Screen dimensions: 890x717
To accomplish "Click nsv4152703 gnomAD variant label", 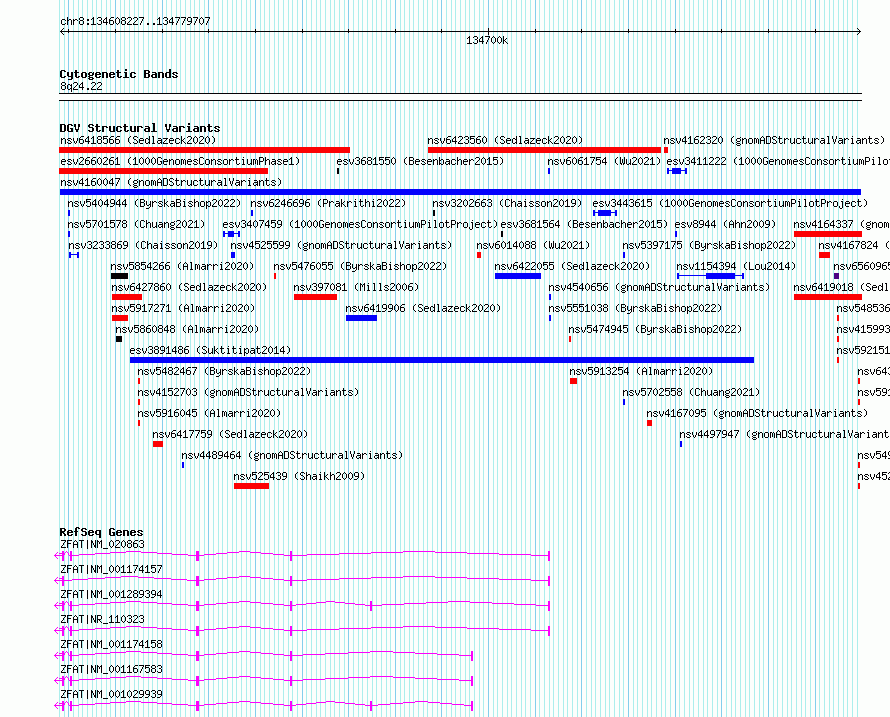I will 248,392.
